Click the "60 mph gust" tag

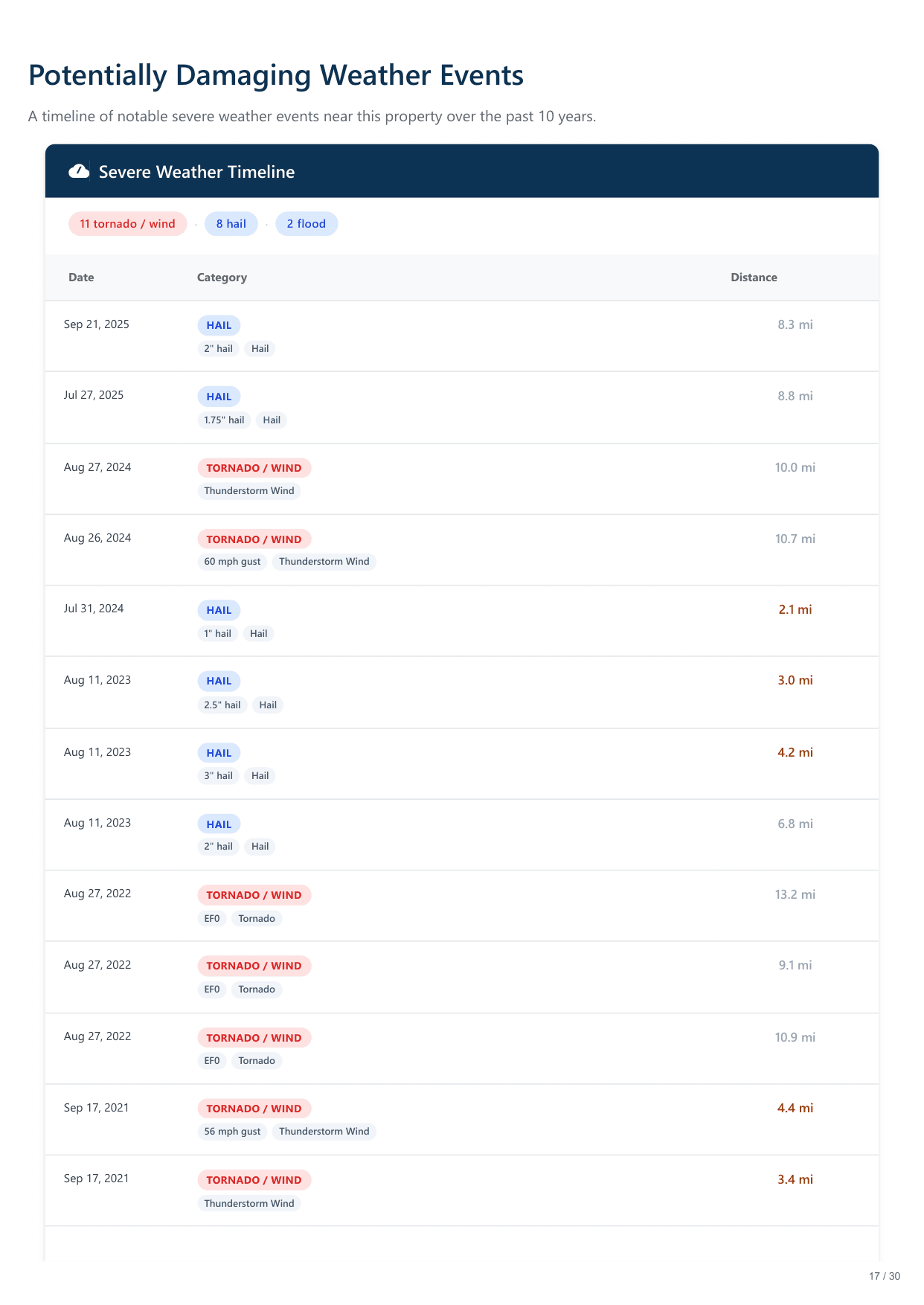tap(232, 562)
